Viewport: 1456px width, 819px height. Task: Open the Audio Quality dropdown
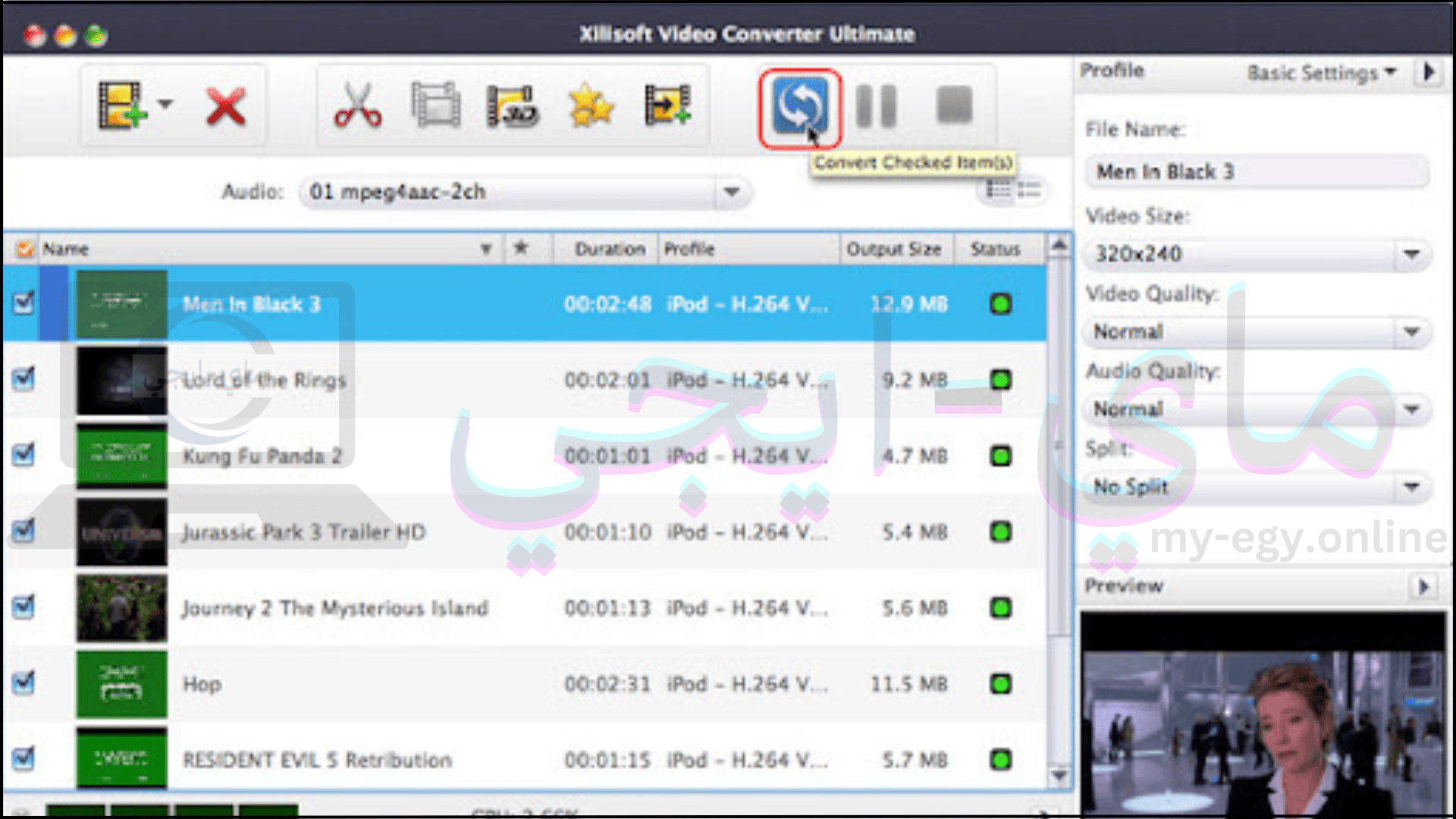pyautogui.click(x=1257, y=409)
